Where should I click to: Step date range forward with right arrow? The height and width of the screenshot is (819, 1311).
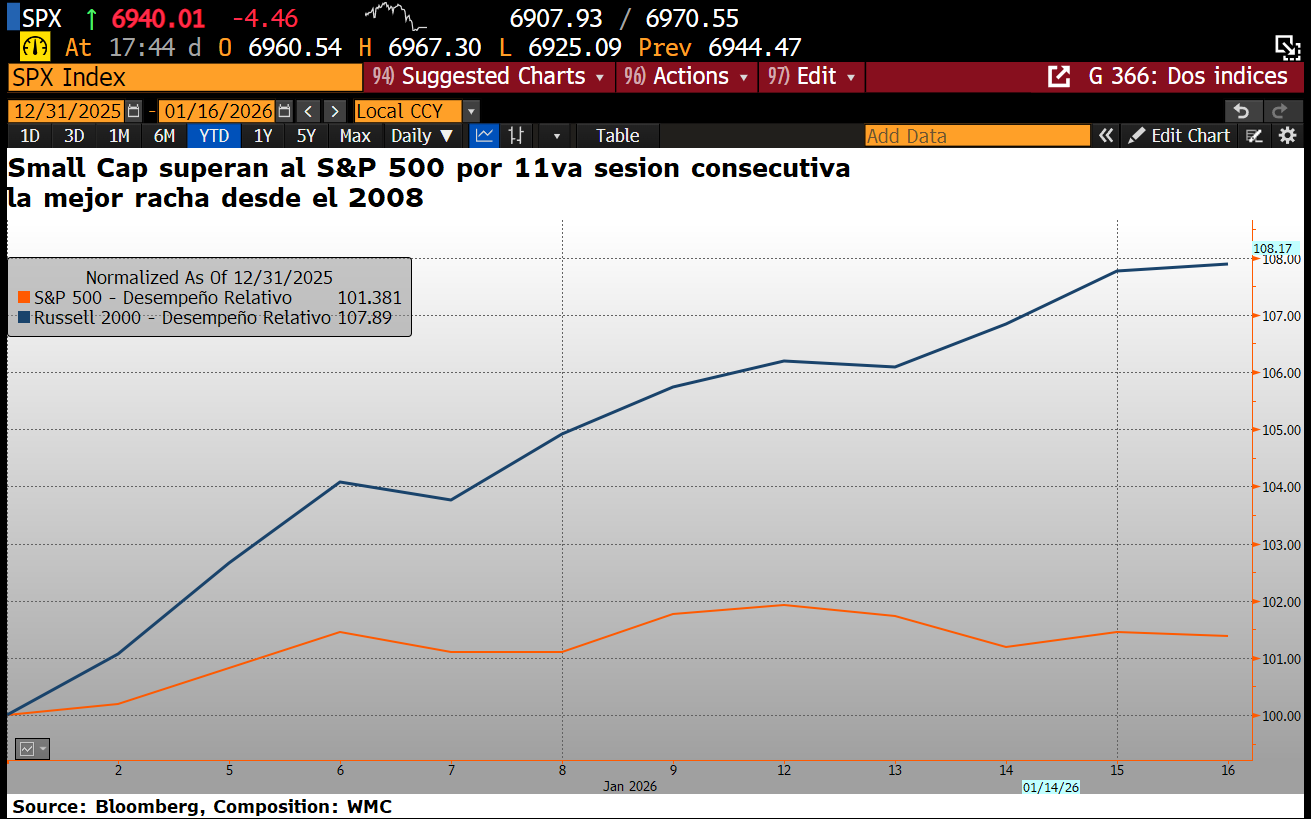(x=335, y=111)
